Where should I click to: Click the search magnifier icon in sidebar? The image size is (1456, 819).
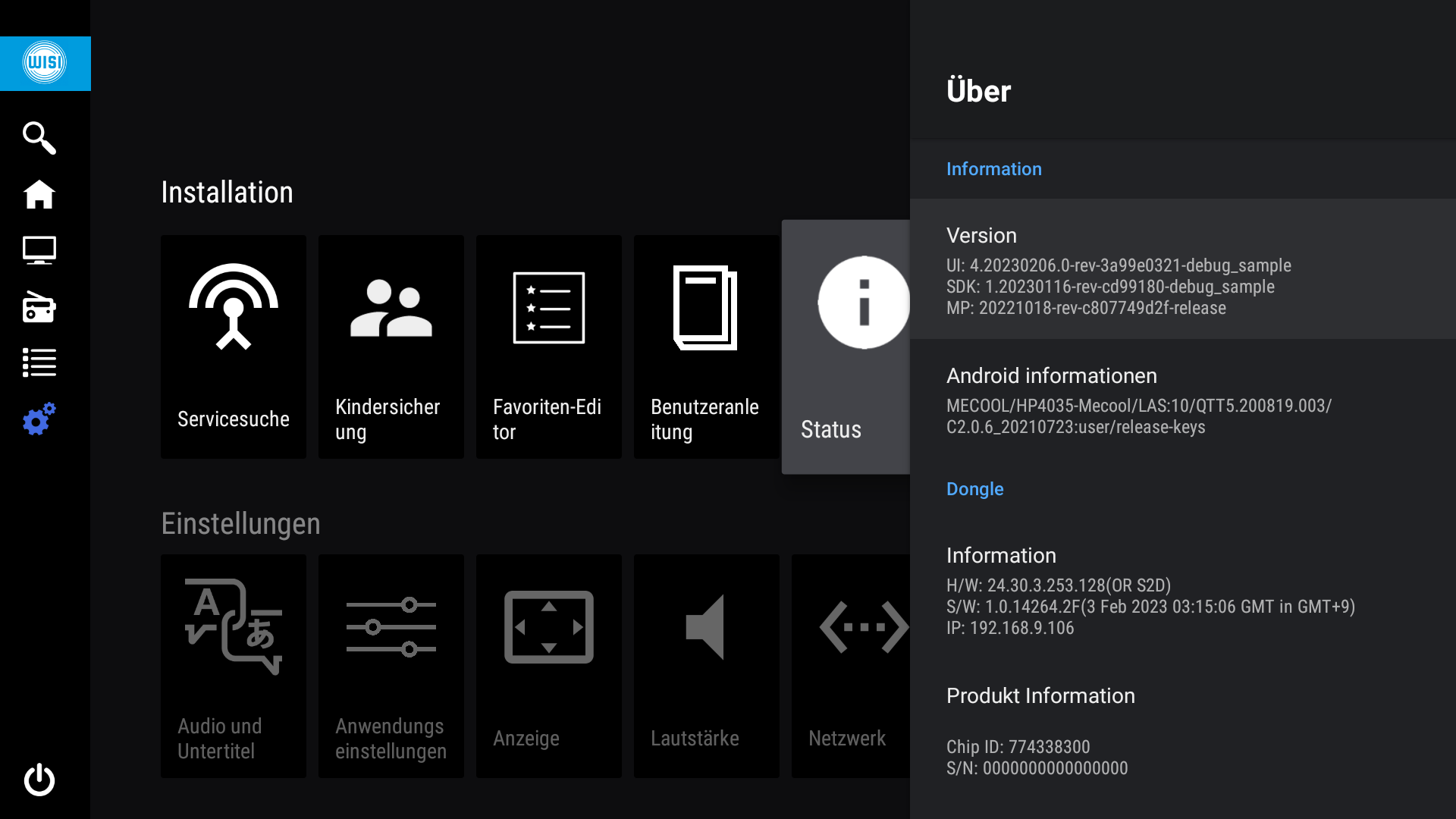(x=39, y=138)
